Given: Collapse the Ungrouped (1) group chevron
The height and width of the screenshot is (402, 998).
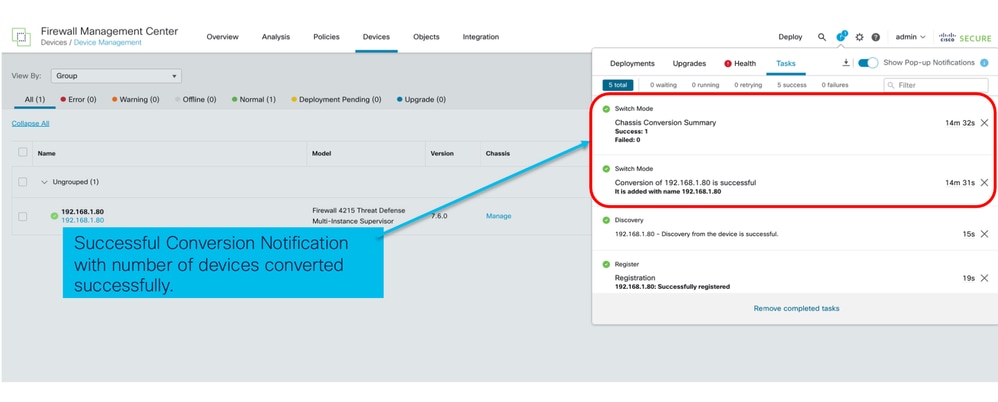Looking at the screenshot, I should click(44, 182).
